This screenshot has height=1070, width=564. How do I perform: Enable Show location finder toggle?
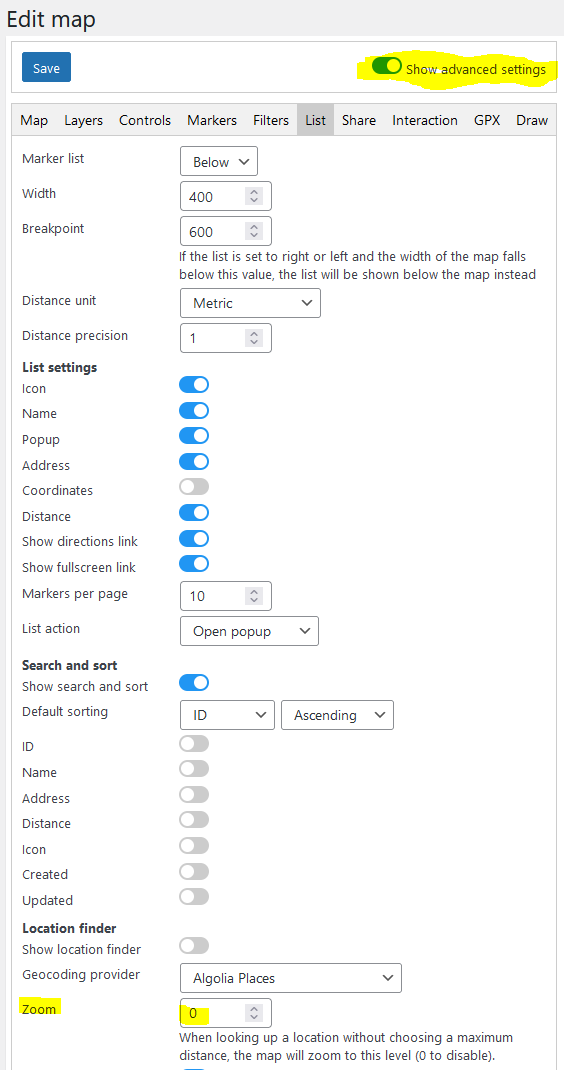click(x=194, y=946)
